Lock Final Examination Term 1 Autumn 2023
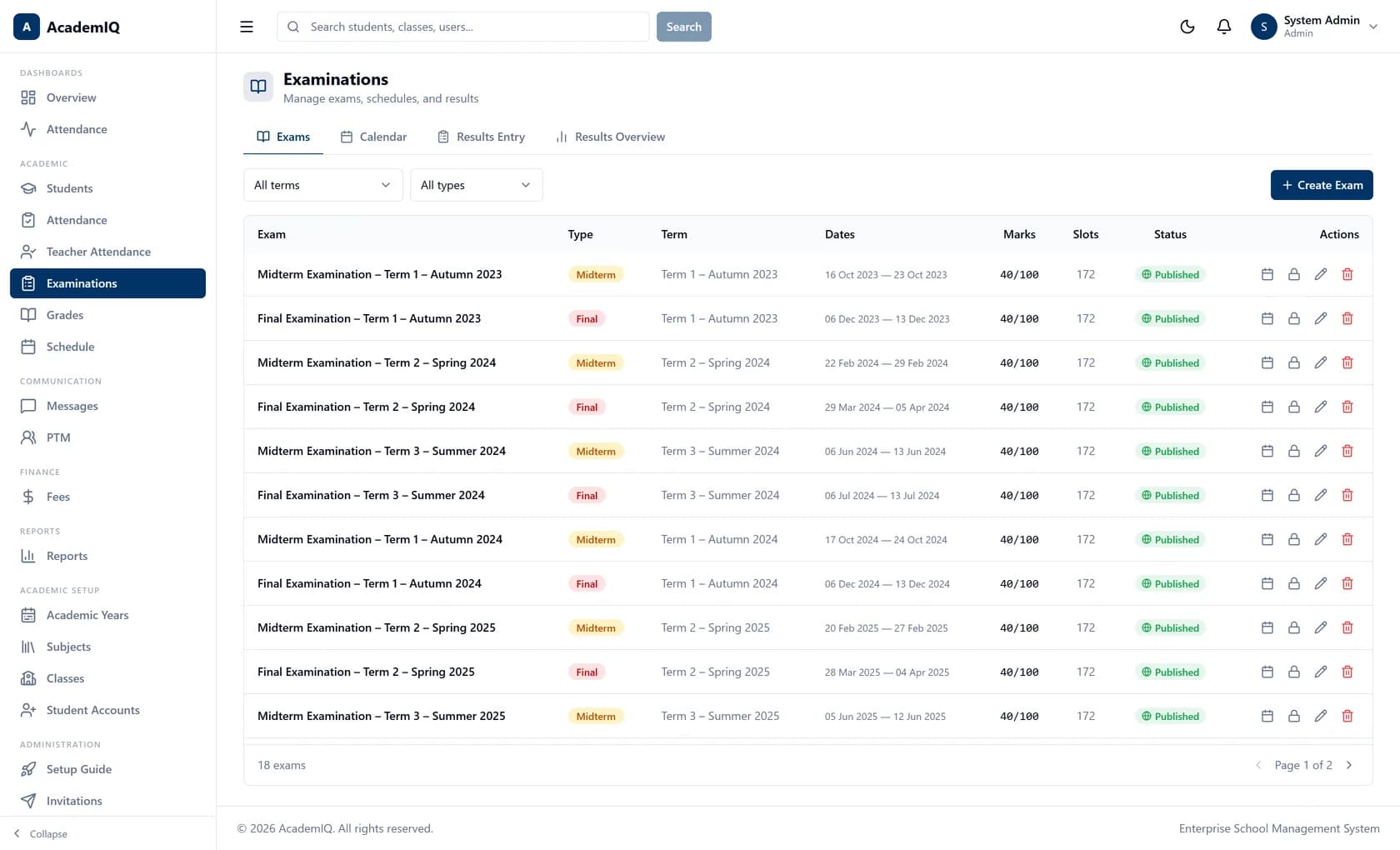Image resolution: width=1400 pixels, height=850 pixels. click(x=1294, y=318)
